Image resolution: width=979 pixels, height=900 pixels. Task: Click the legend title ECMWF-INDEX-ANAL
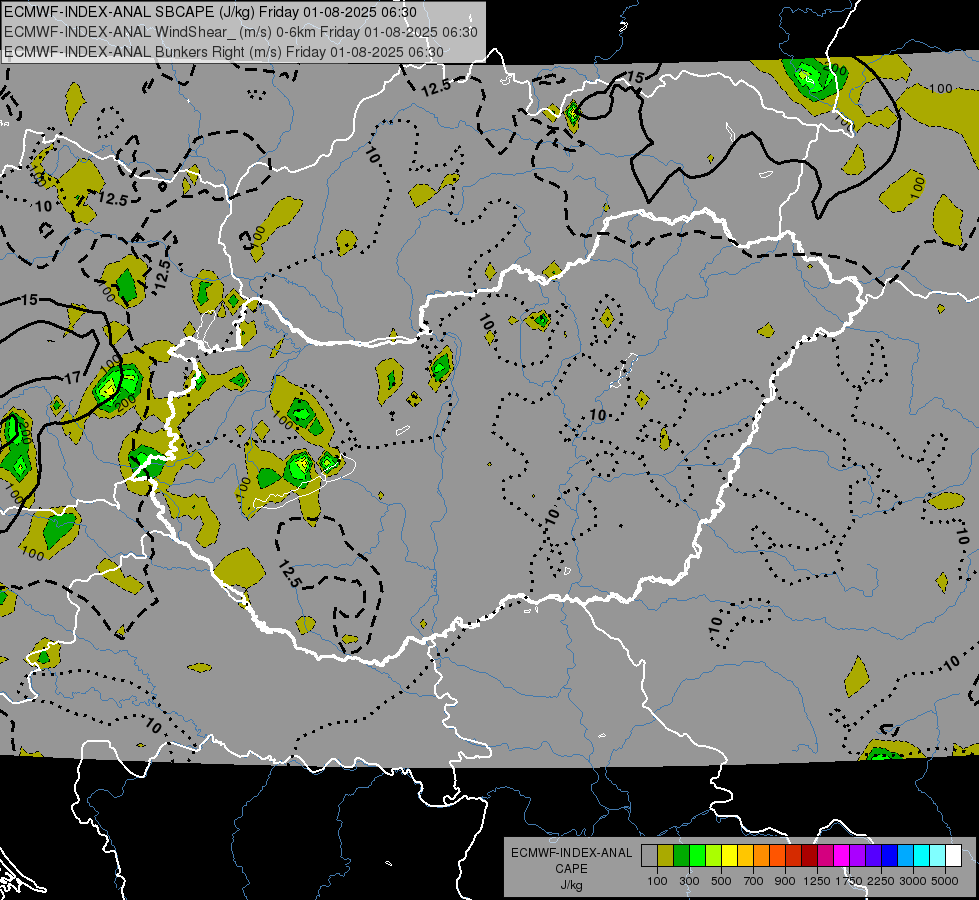point(571,853)
